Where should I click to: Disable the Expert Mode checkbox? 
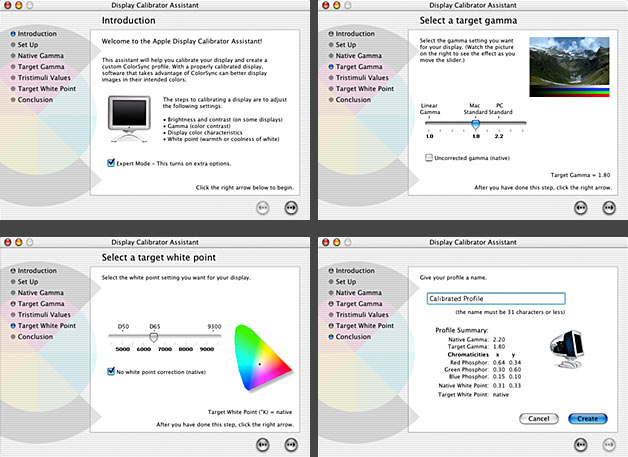pyautogui.click(x=111, y=161)
